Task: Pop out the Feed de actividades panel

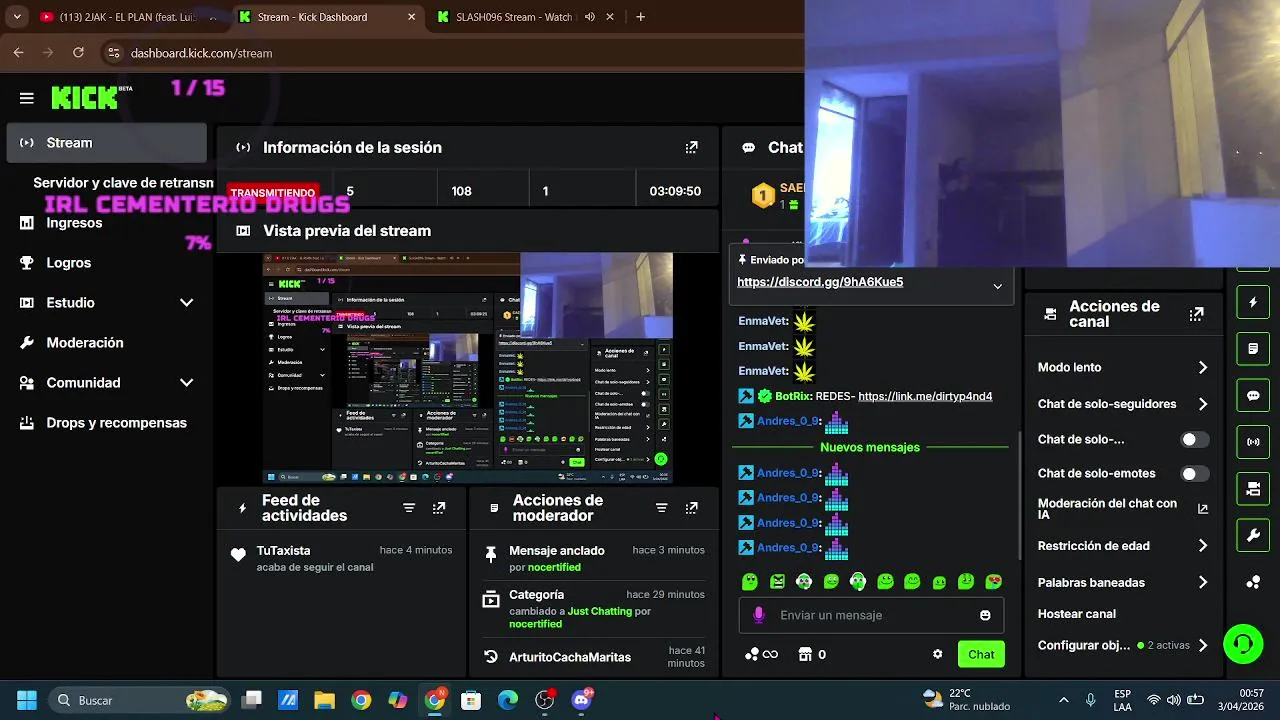Action: [x=439, y=508]
